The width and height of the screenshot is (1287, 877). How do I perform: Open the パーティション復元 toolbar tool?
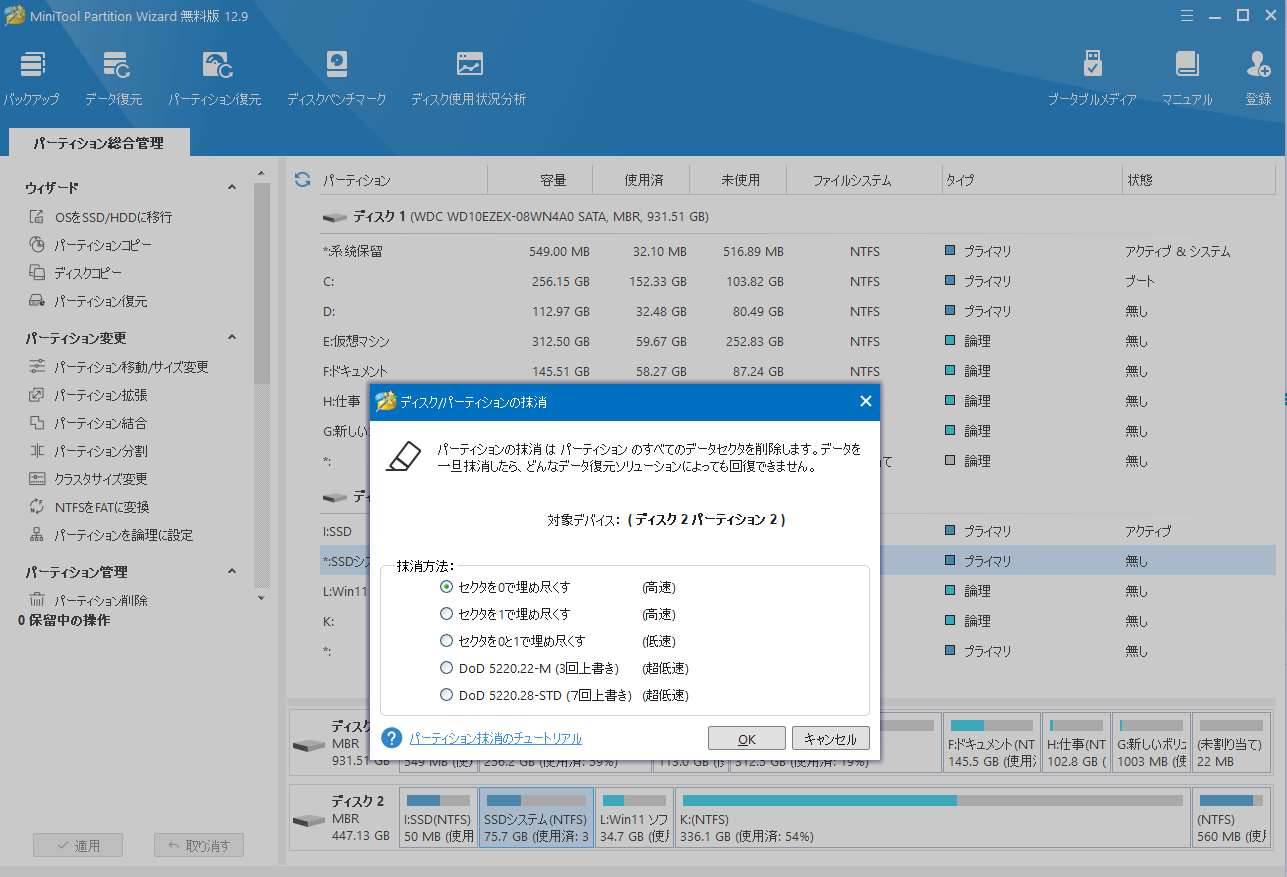click(214, 79)
